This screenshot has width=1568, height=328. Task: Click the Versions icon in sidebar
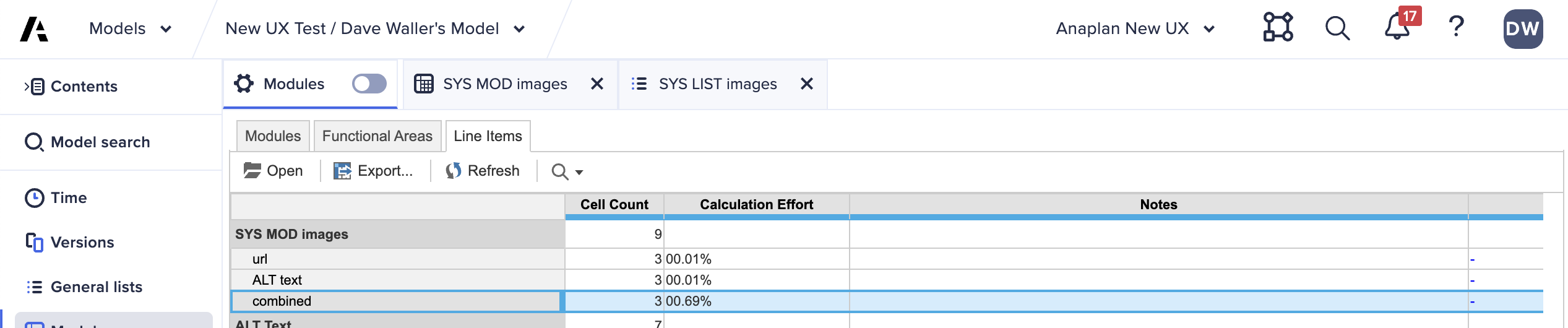pos(34,243)
